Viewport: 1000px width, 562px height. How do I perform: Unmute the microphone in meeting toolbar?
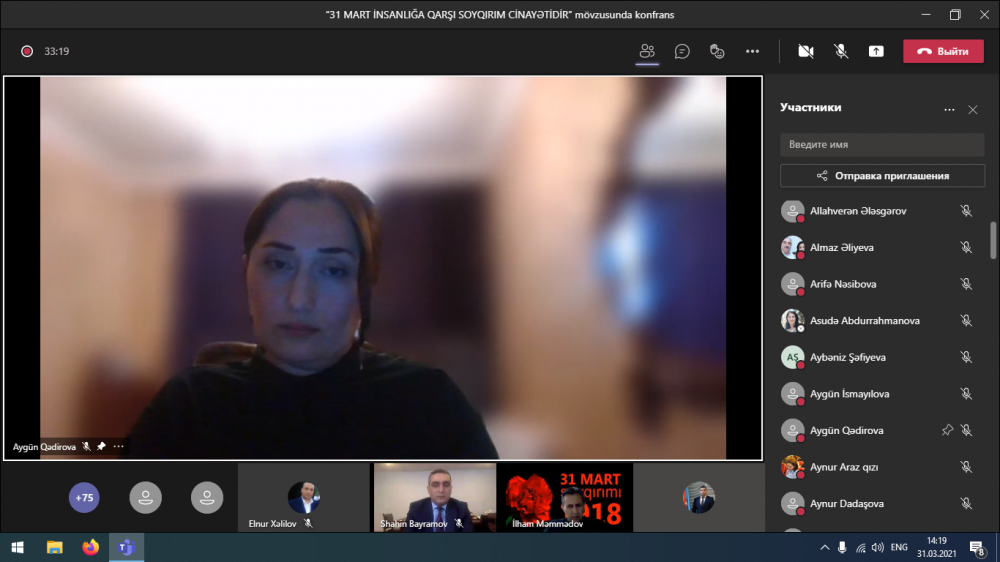pos(841,51)
